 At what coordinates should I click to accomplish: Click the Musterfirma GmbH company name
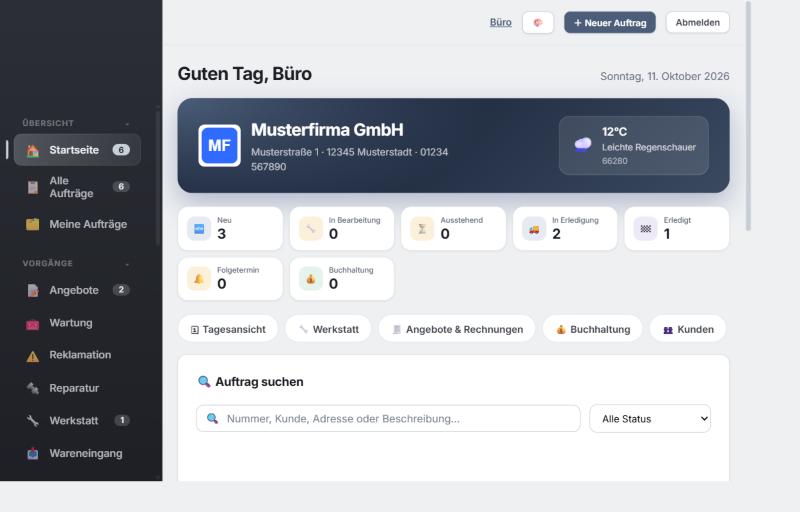(327, 130)
